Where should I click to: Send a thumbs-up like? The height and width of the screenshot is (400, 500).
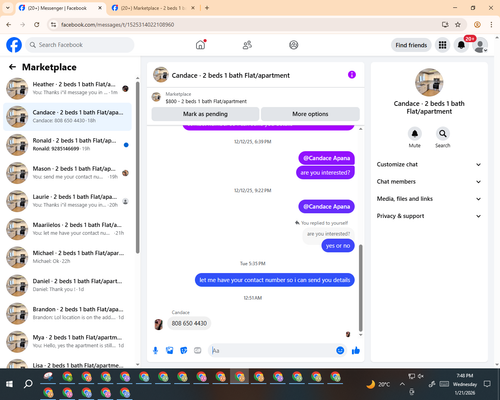tap(356, 350)
